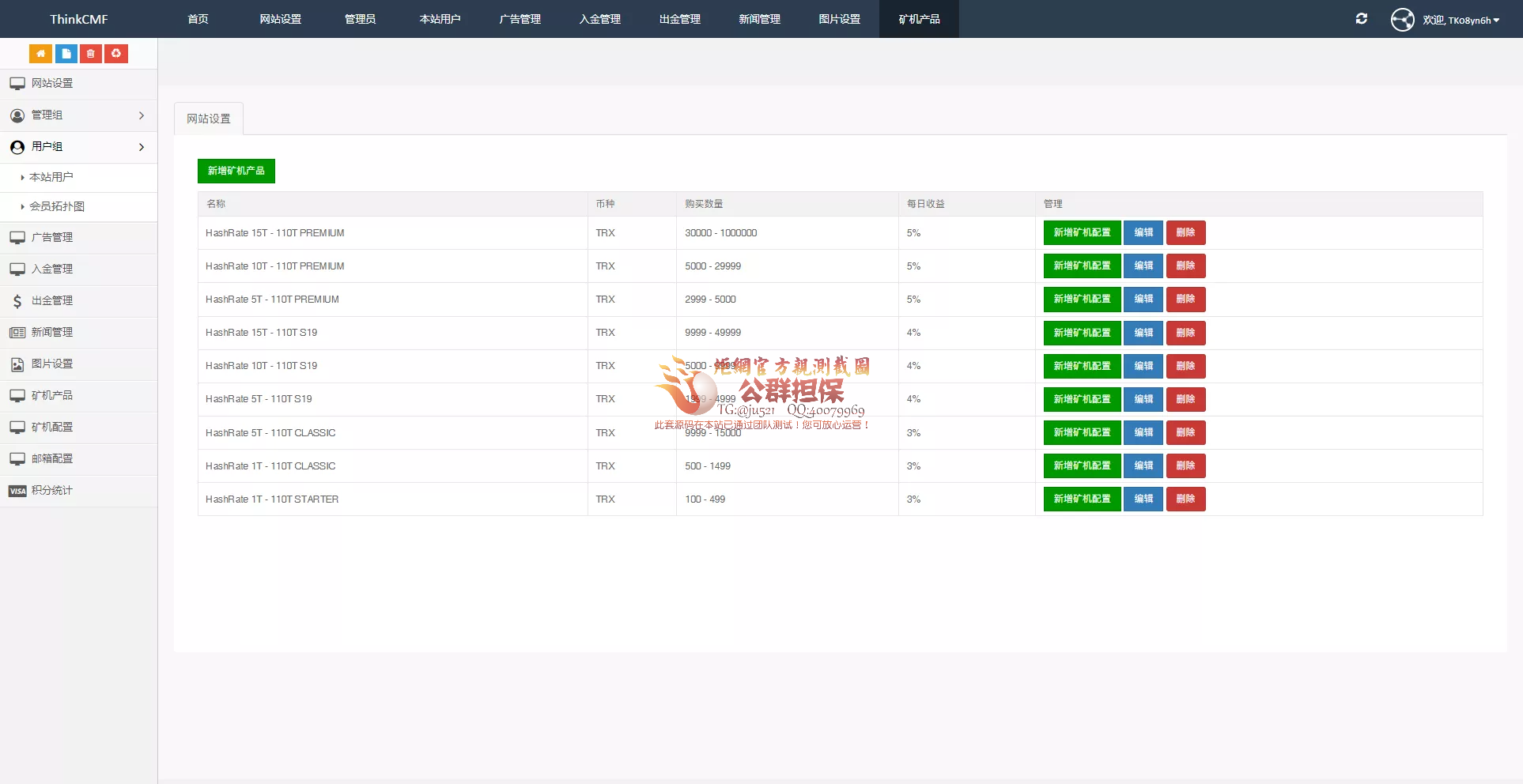
Task: Switch to the 网站设置 tab
Action: click(x=209, y=119)
